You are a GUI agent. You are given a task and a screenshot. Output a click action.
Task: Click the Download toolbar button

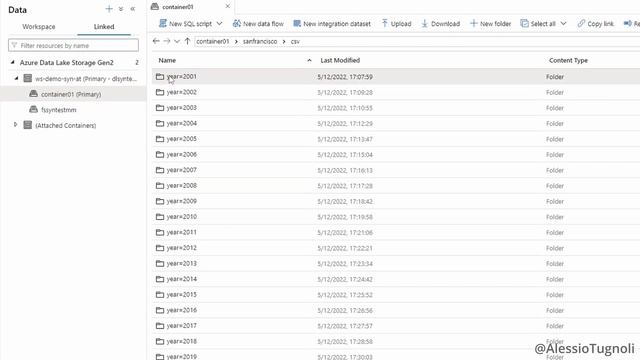440,24
